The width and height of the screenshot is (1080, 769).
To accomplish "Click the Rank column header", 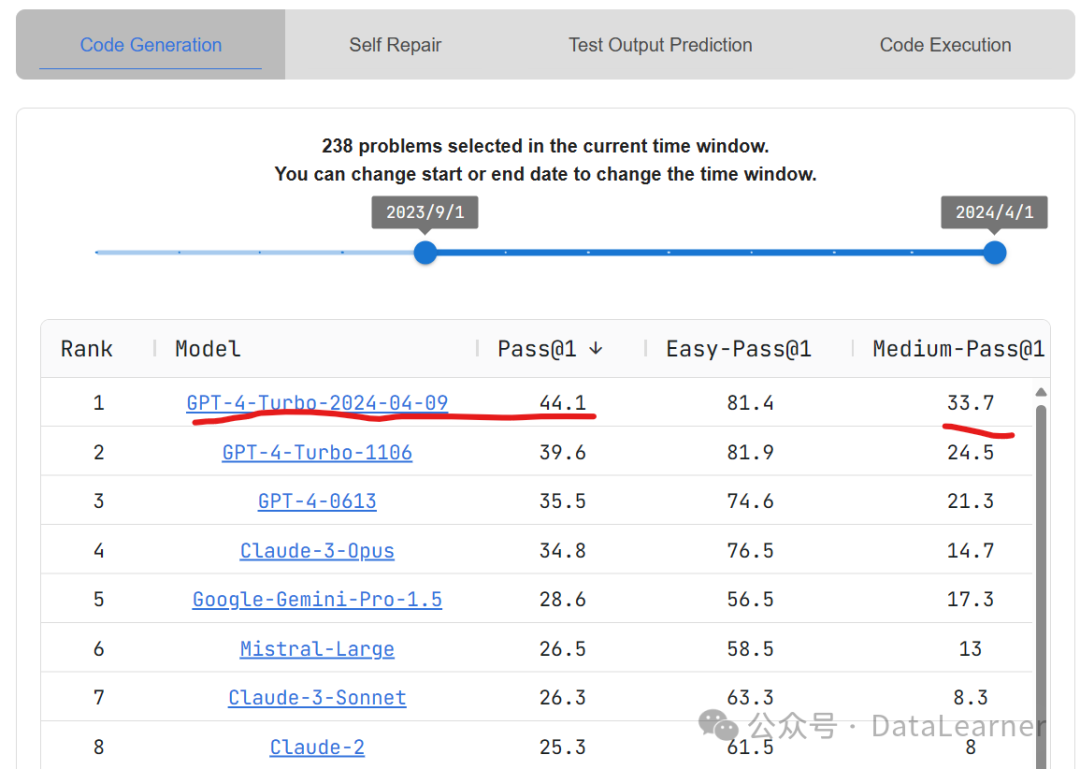I will [86, 349].
